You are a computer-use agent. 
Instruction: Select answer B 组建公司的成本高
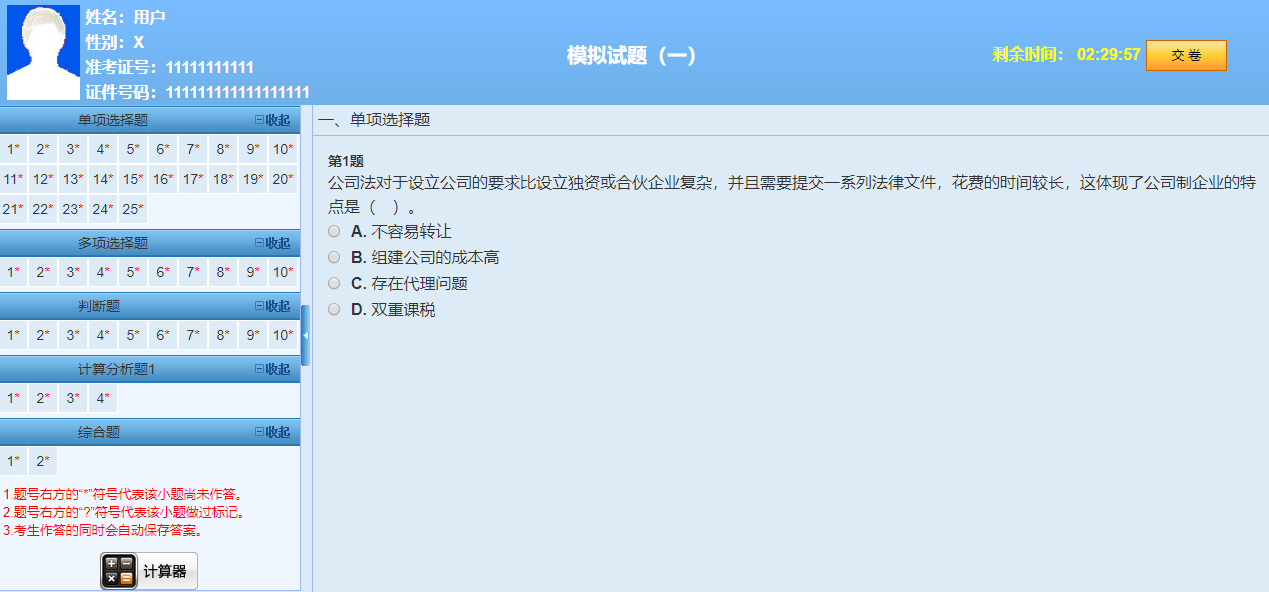(x=334, y=256)
